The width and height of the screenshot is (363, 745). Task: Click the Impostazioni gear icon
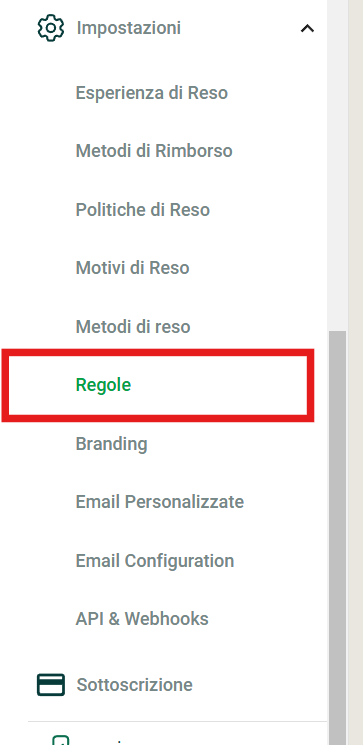[x=50, y=28]
